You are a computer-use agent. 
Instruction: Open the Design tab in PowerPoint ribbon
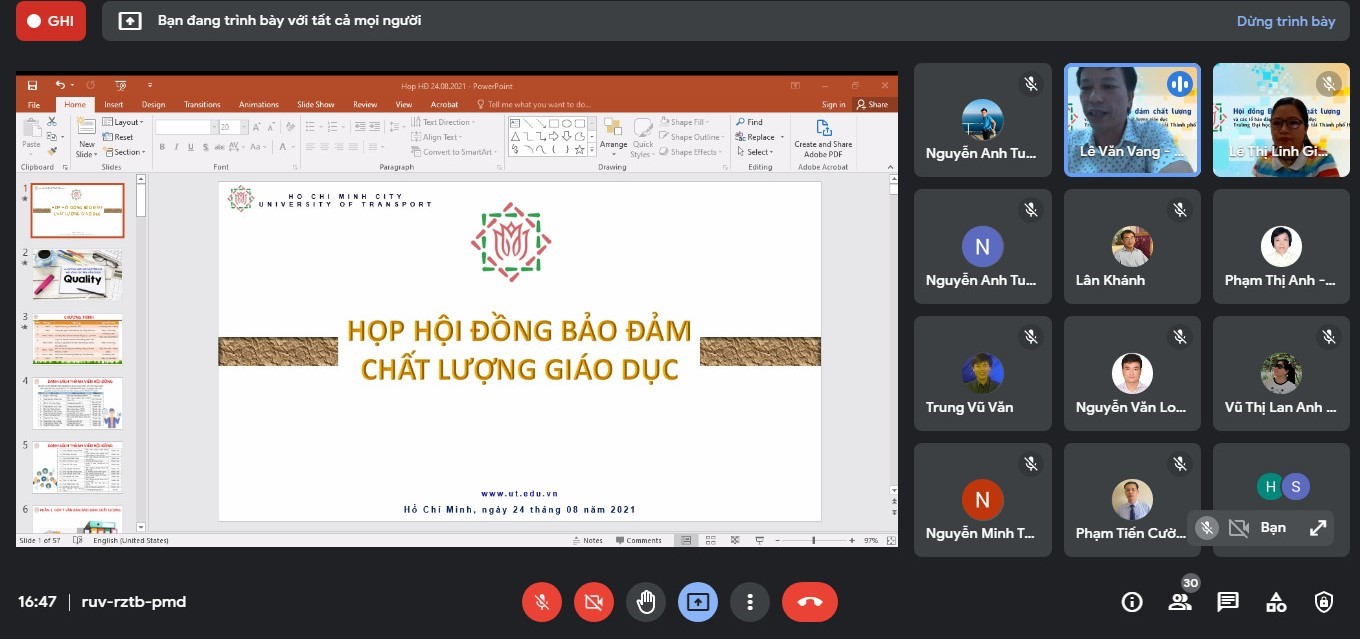pyautogui.click(x=153, y=104)
